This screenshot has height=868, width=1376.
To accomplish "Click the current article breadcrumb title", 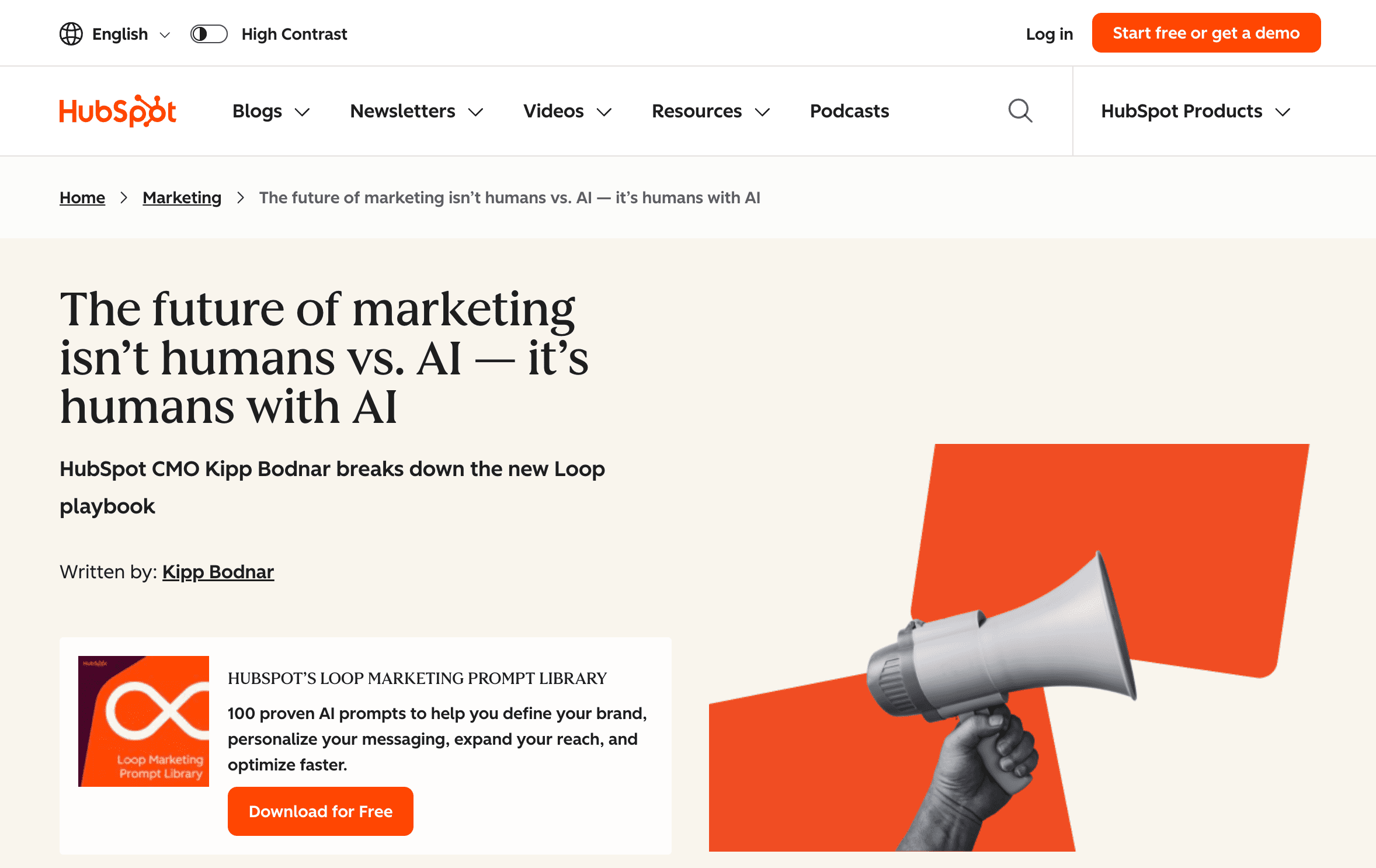I will pos(510,197).
